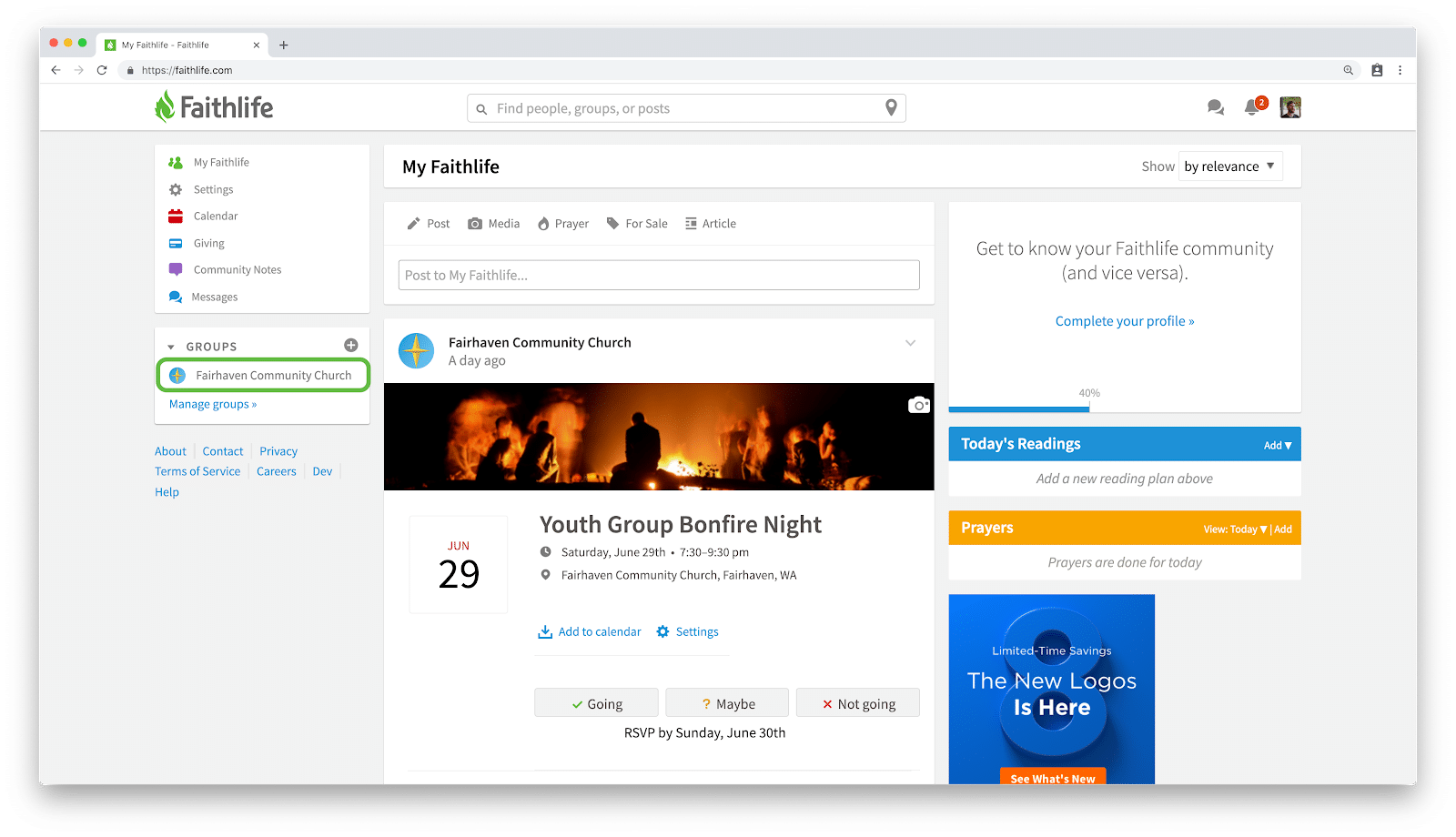
Task: Click the magnifier icon in search field
Action: click(x=481, y=109)
